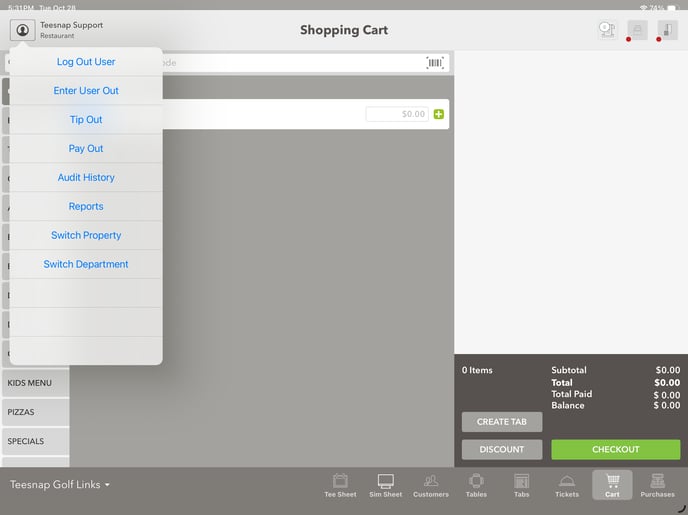Click the $0.00 price input field
This screenshot has height=515, width=688.
(397, 114)
